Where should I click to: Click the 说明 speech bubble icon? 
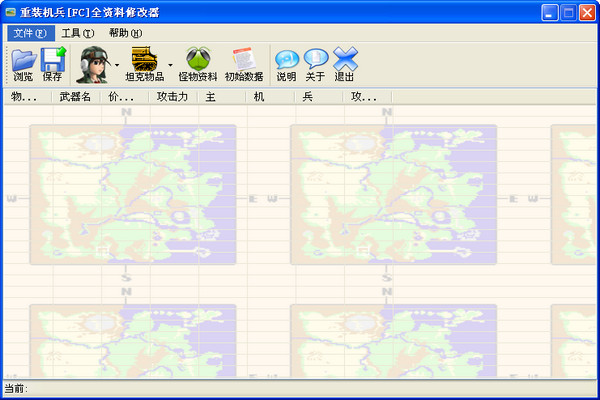[287, 64]
